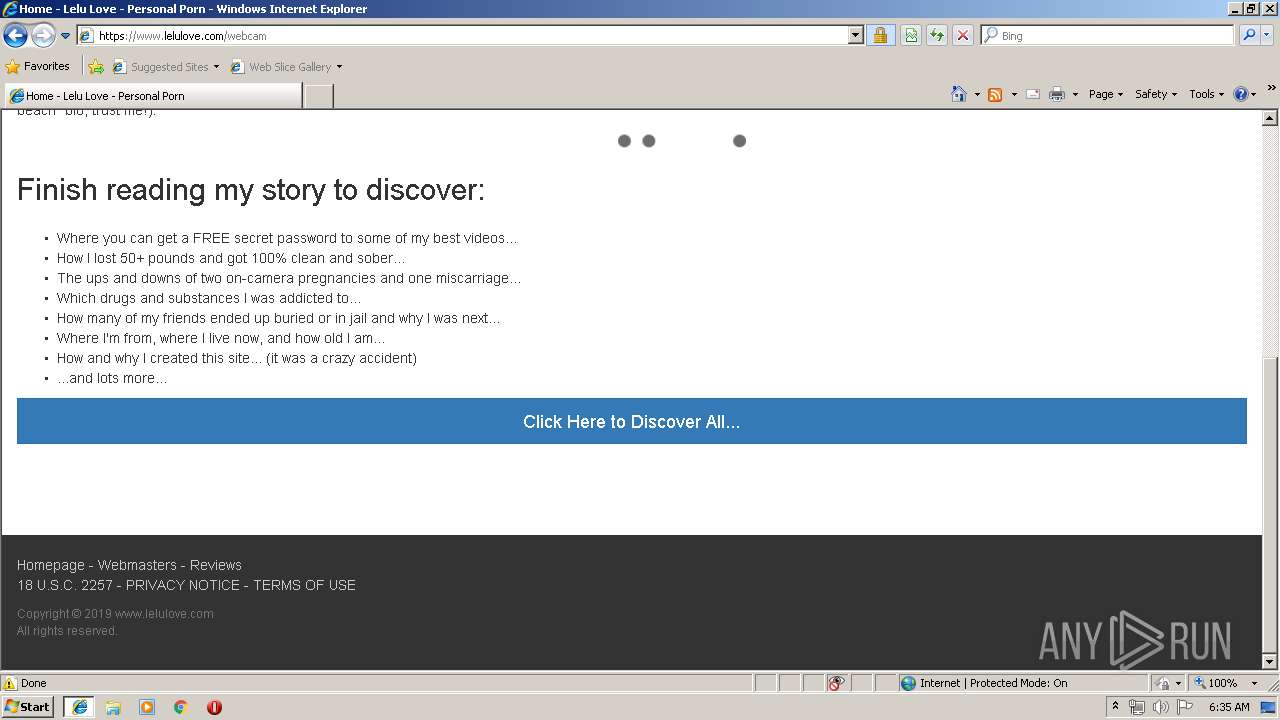Click Internet Protected Mode status text
Image resolution: width=1280 pixels, height=720 pixels.
[x=993, y=683]
